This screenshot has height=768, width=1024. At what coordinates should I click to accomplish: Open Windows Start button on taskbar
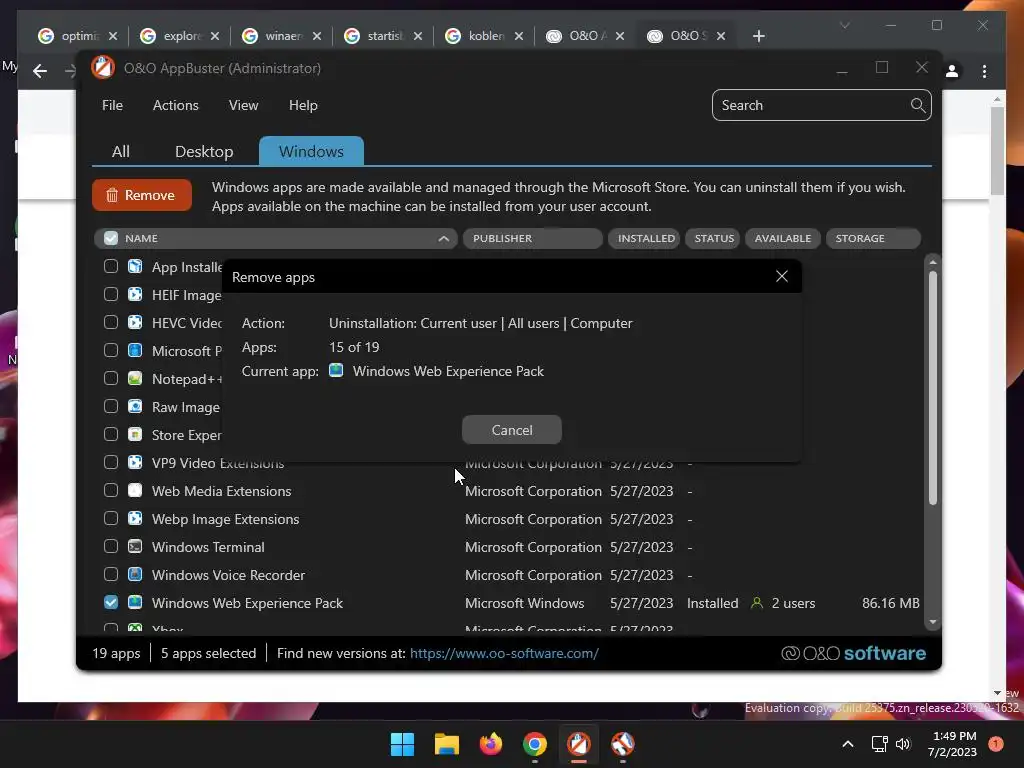(402, 744)
